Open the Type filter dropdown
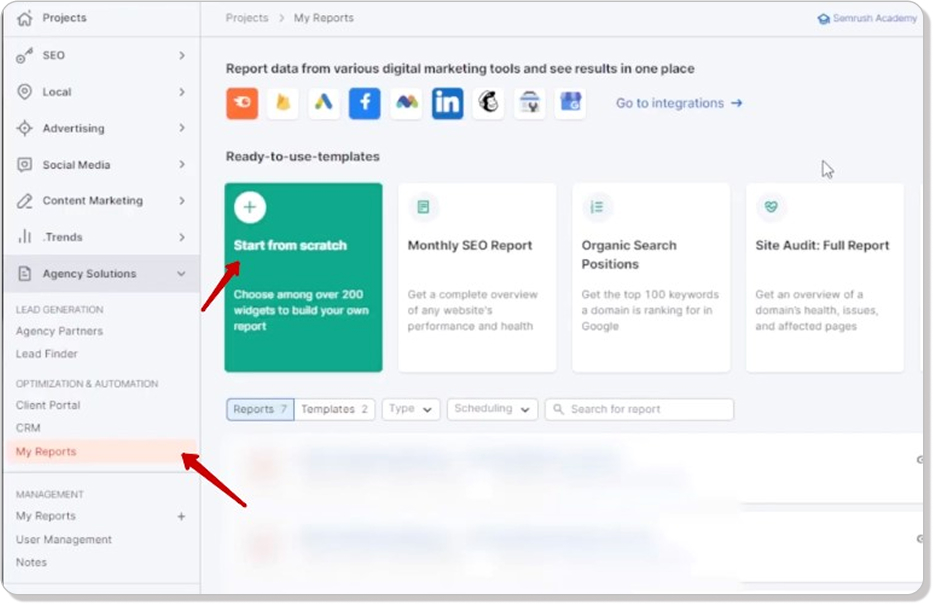Viewport: 933px width, 604px height. click(x=411, y=409)
